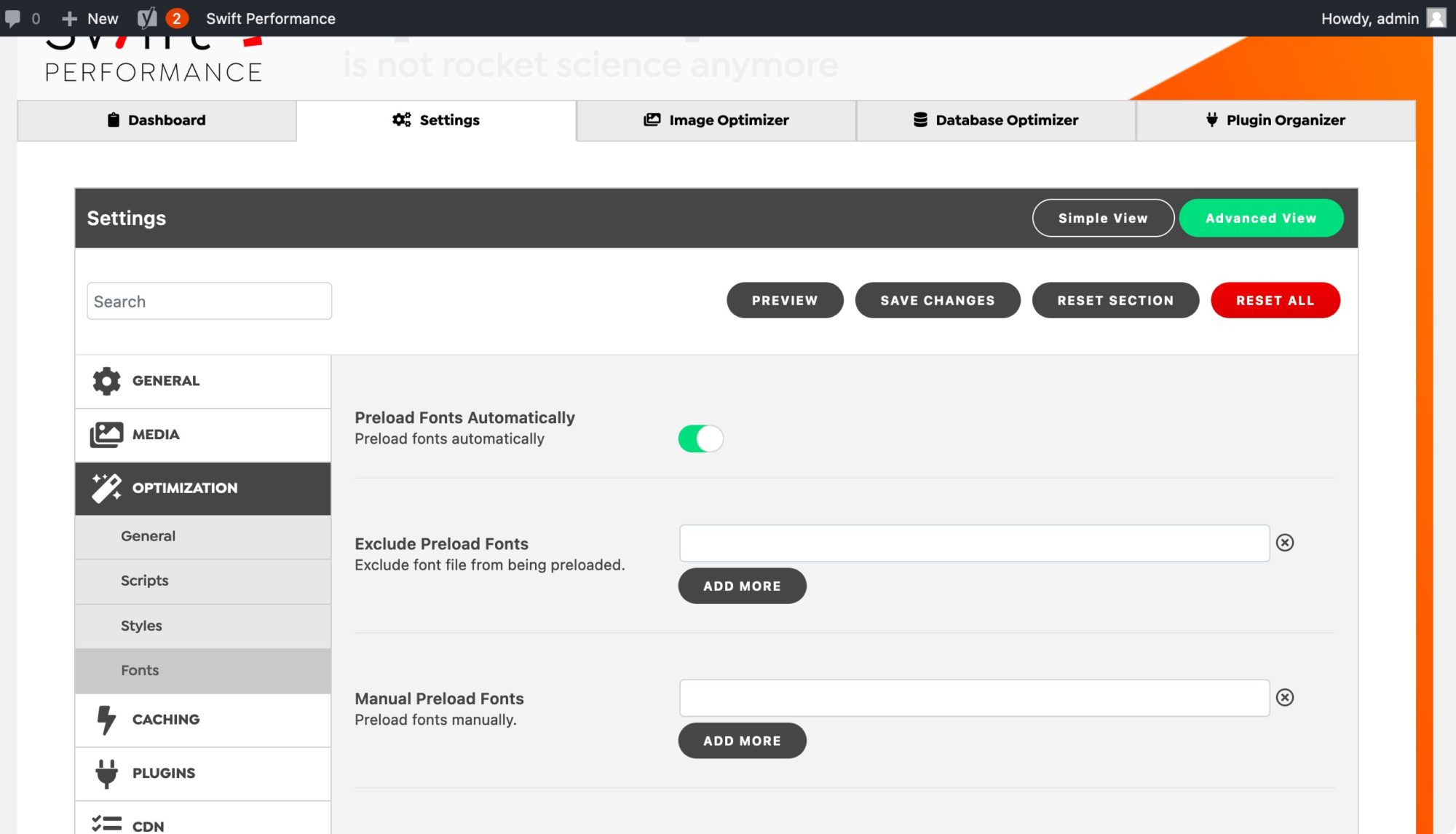Image resolution: width=1456 pixels, height=834 pixels.
Task: Click the Save Changes button
Action: 937,300
